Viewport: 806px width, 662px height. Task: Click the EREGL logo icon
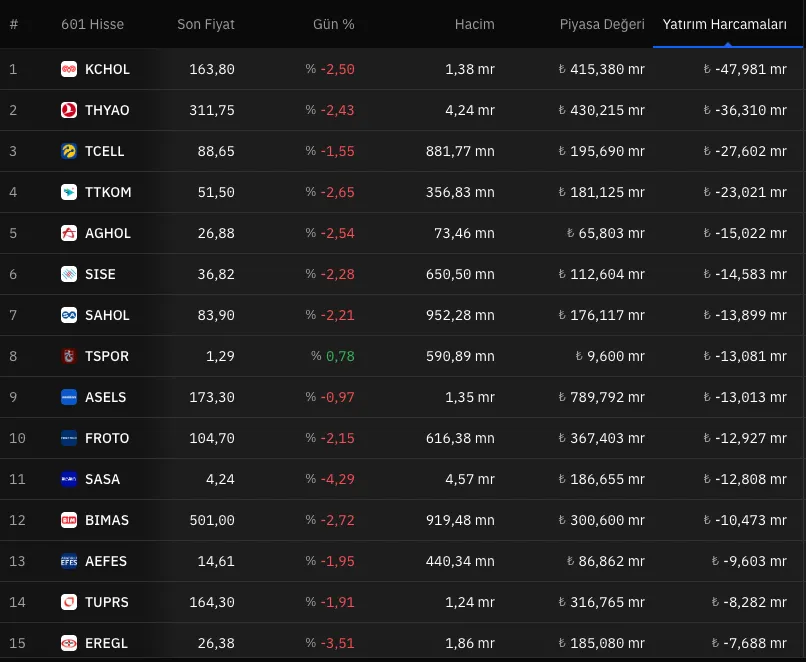coord(69,643)
